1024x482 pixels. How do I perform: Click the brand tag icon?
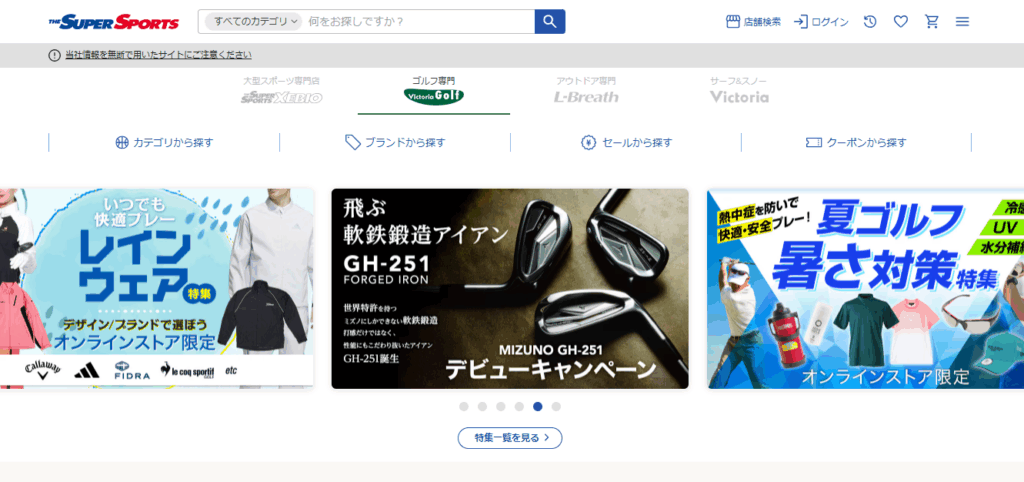[353, 142]
